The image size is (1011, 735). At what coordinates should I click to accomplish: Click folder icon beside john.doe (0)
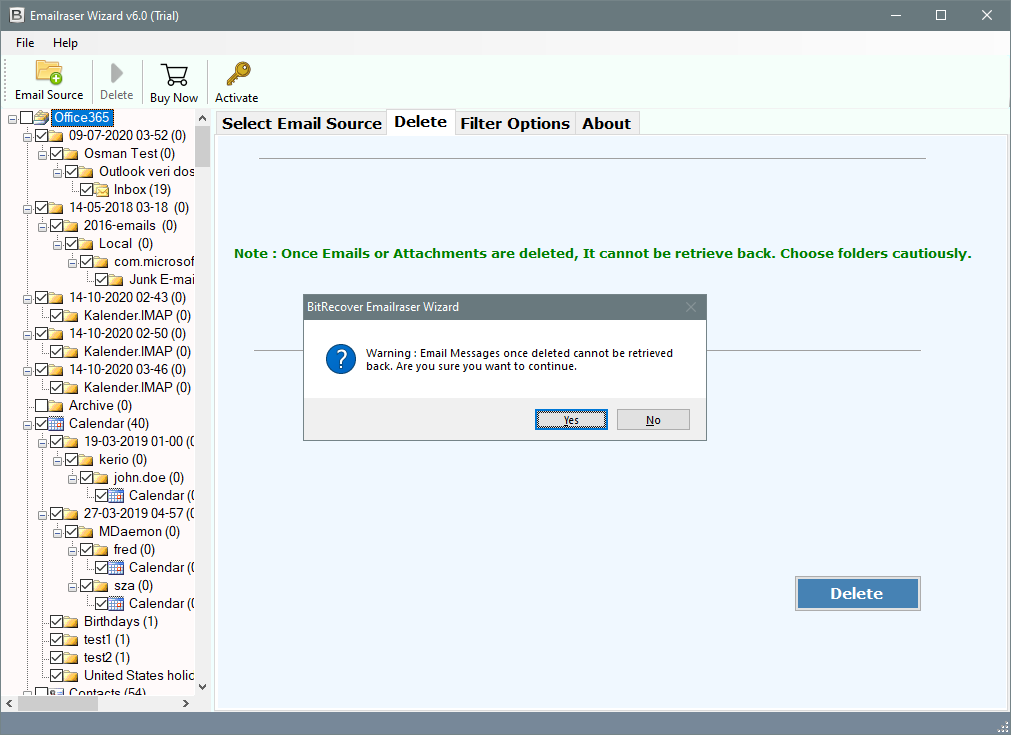(x=101, y=478)
